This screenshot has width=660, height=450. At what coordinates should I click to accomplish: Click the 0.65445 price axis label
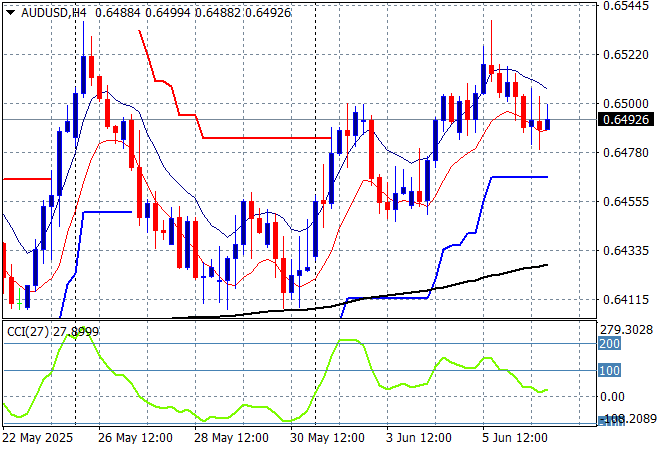click(628, 6)
